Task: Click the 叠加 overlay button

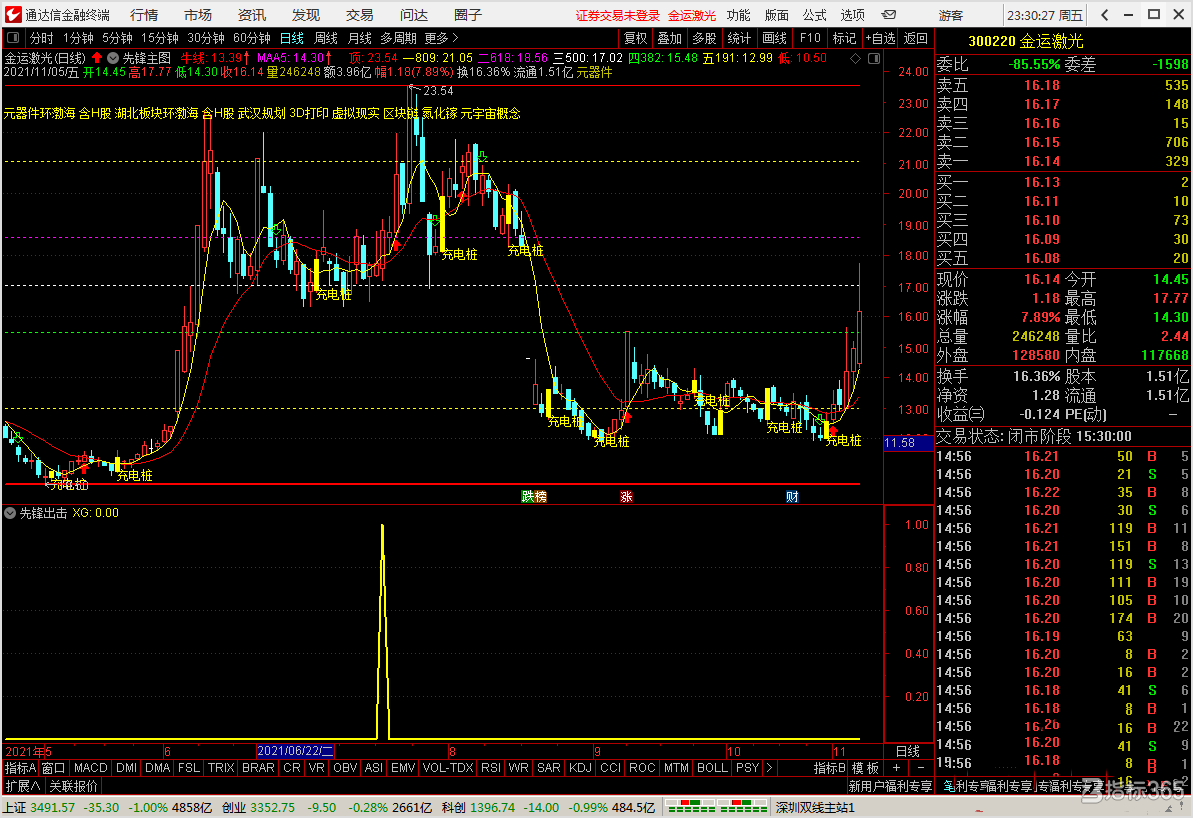Action: tap(670, 38)
